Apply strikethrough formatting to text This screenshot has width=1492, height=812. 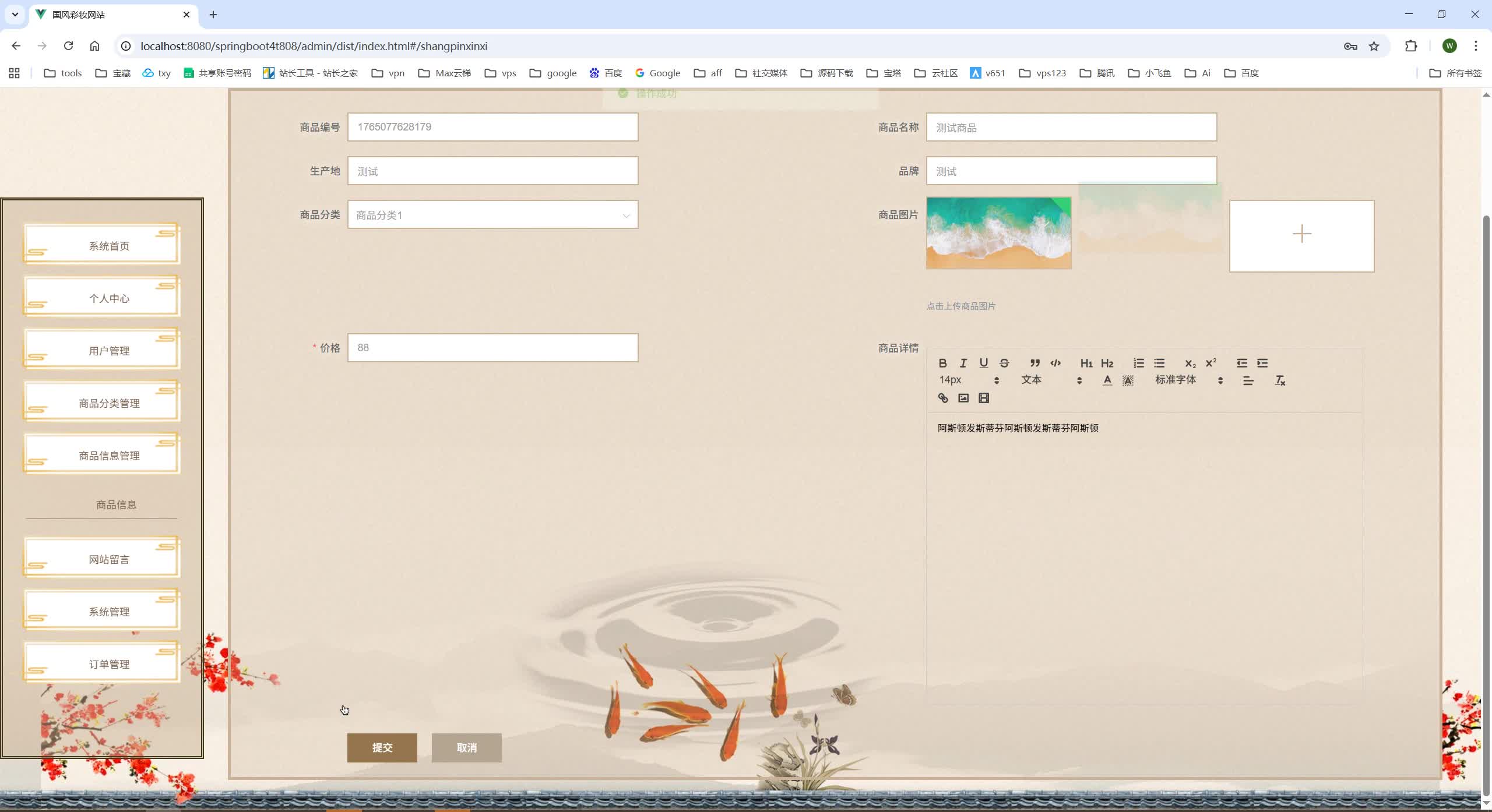(1005, 363)
